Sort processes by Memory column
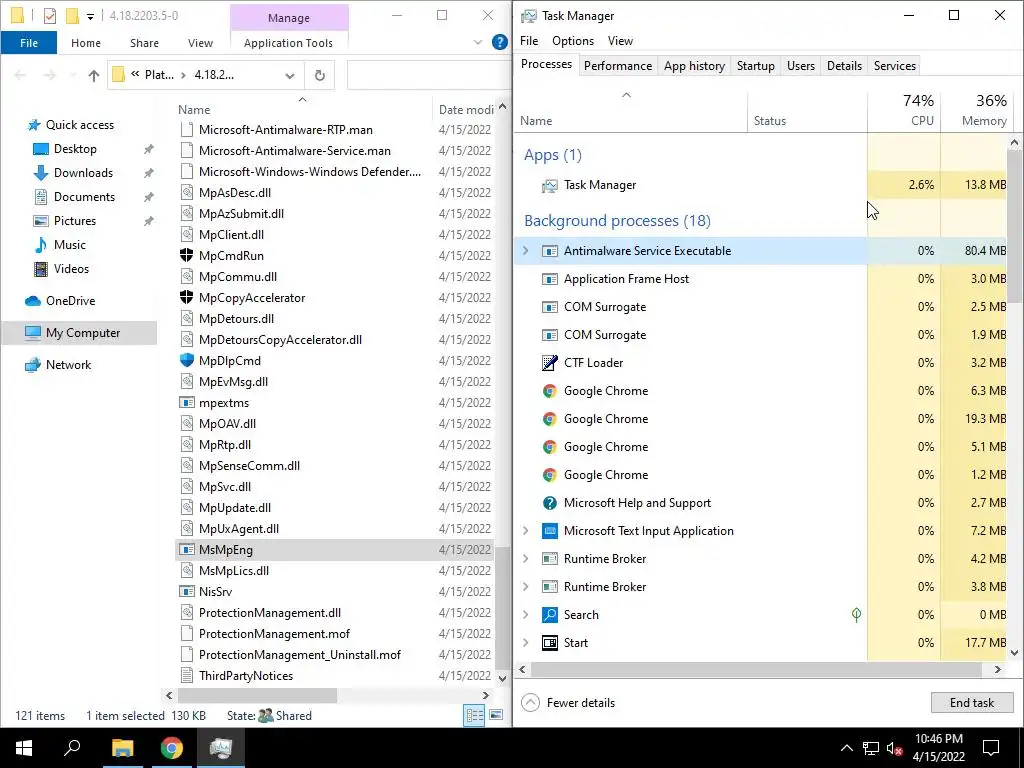 pyautogui.click(x=976, y=111)
